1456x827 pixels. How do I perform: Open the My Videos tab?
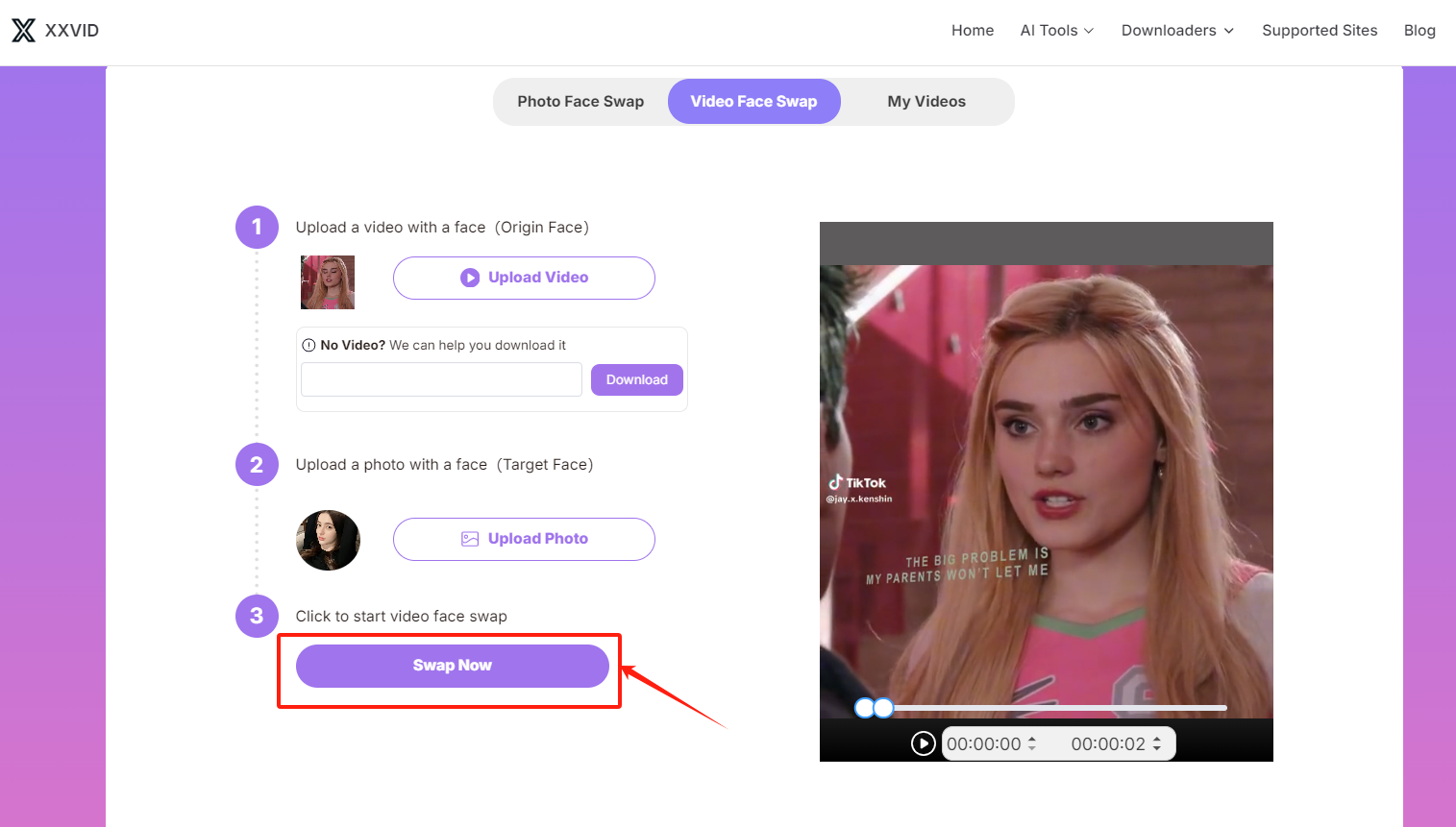click(925, 101)
